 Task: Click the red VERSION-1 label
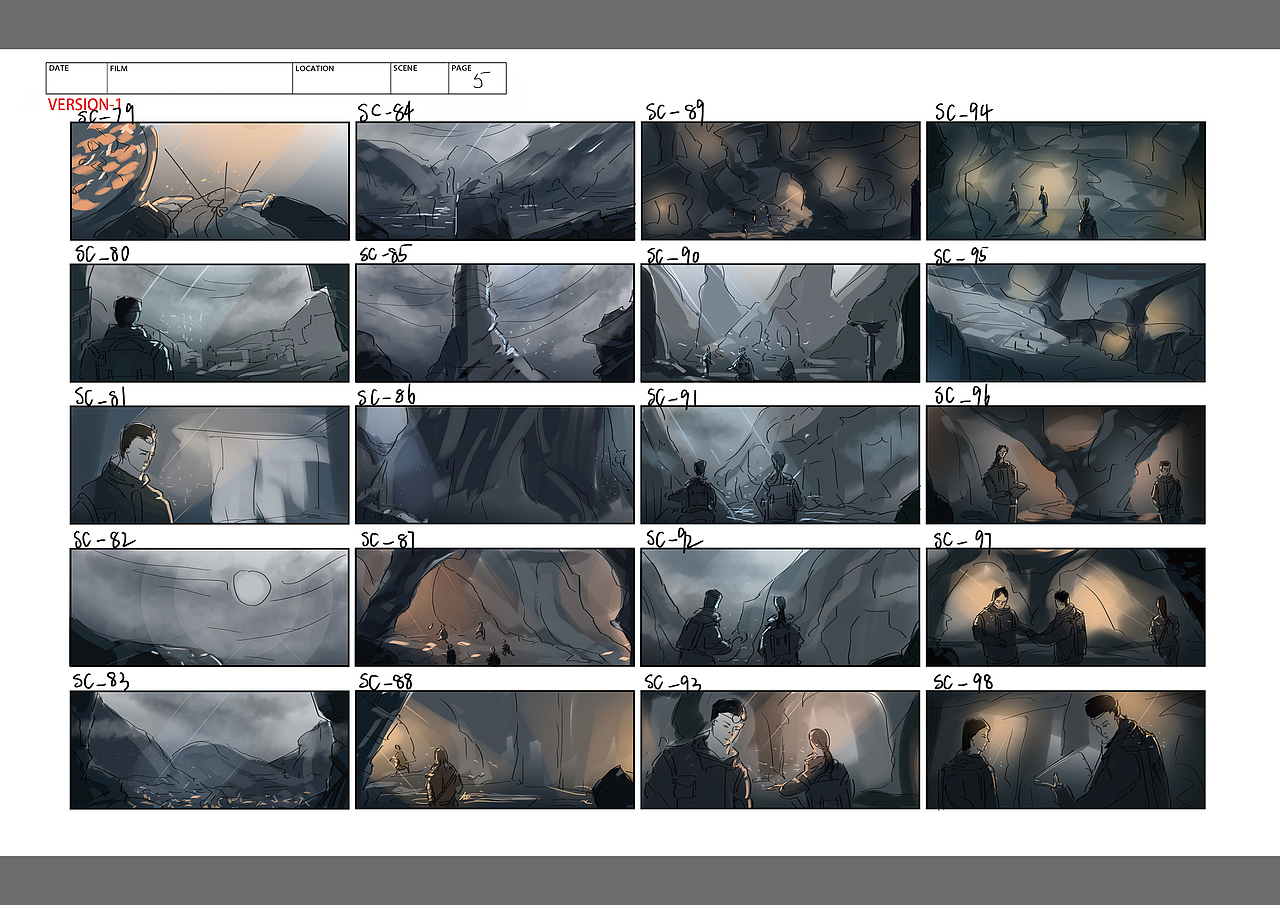tap(84, 104)
